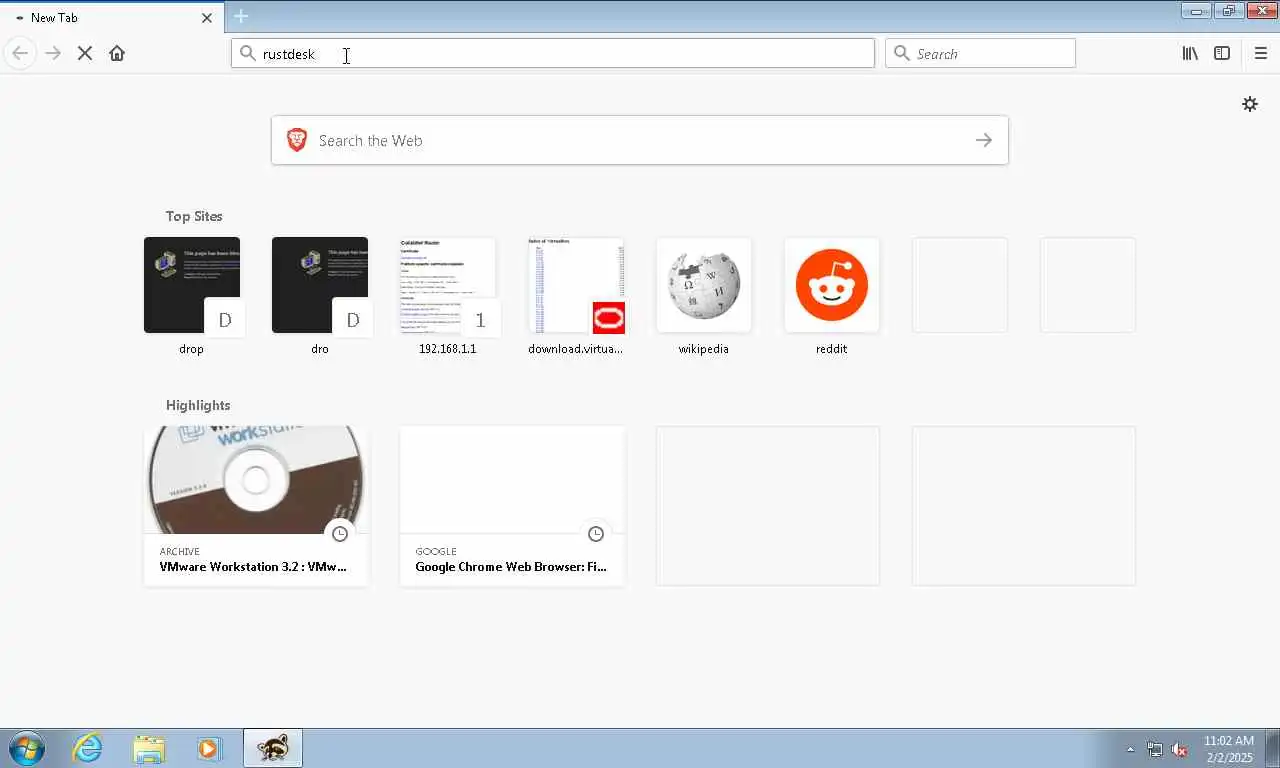Click the toolbar Search box
The height and width of the screenshot is (768, 1280).
980,53
